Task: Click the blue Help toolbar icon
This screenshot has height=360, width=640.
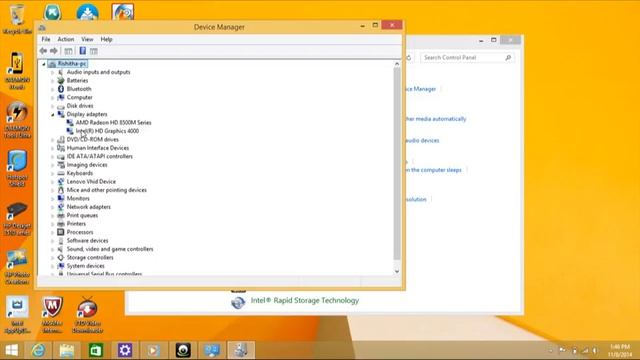Action: point(82,51)
